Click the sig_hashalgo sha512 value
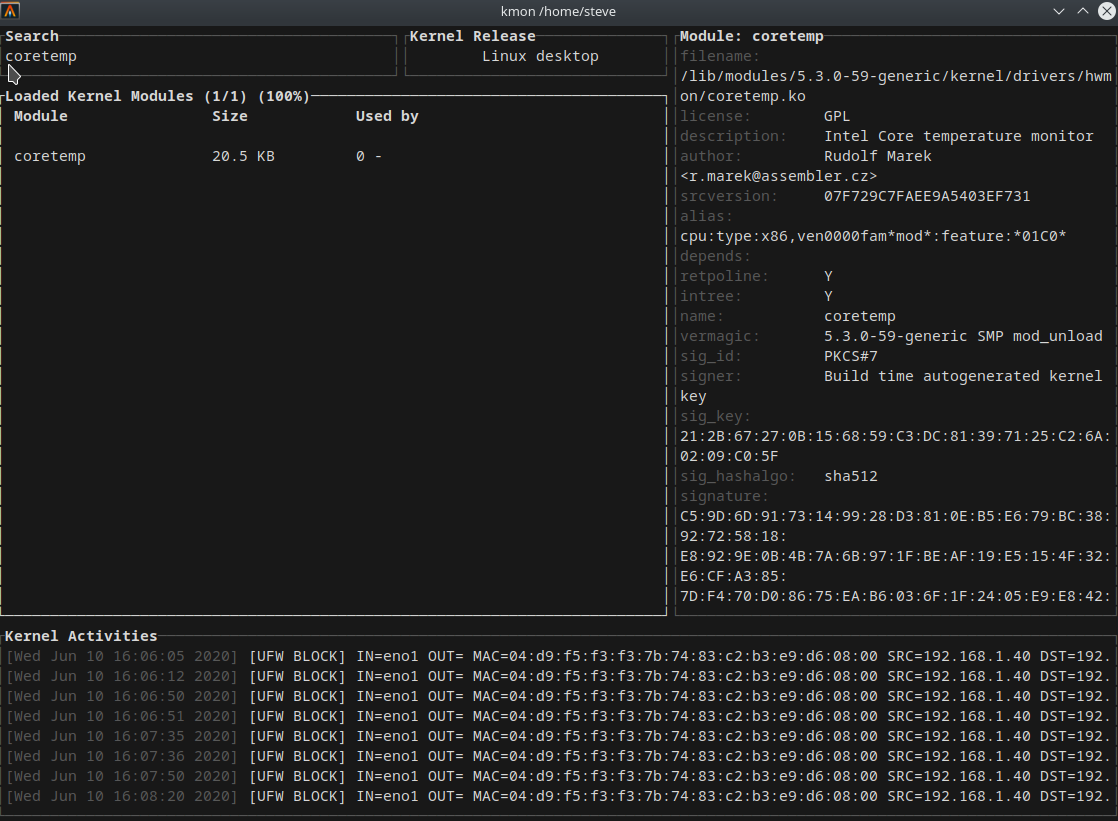Image resolution: width=1118 pixels, height=821 pixels. pyautogui.click(x=851, y=476)
